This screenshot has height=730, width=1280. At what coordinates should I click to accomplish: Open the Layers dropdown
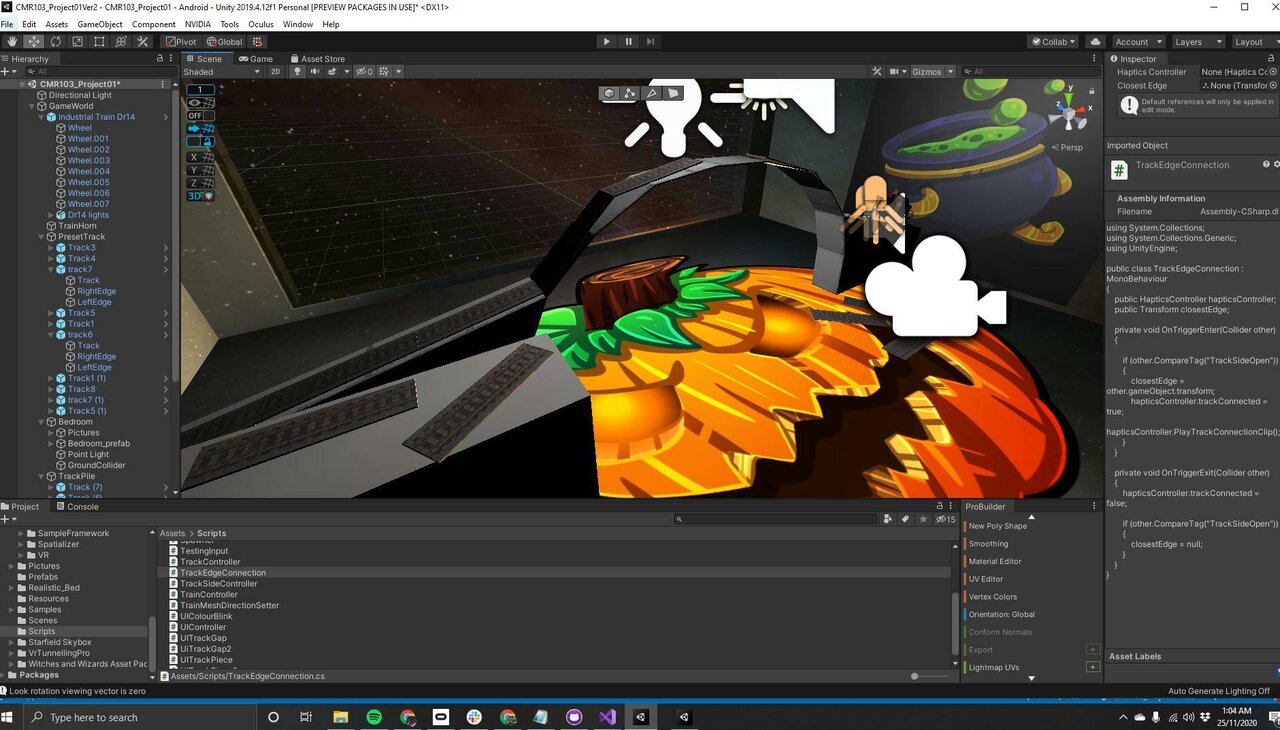(x=1197, y=42)
